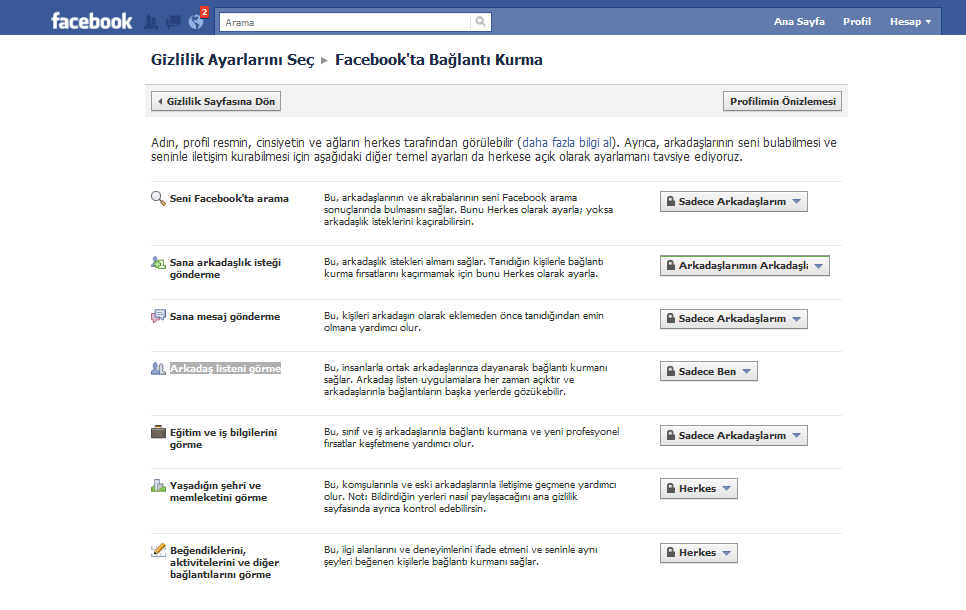Click the 'Sana mesaj gönderme' label
Screen dimensions: 966x610
(225, 316)
